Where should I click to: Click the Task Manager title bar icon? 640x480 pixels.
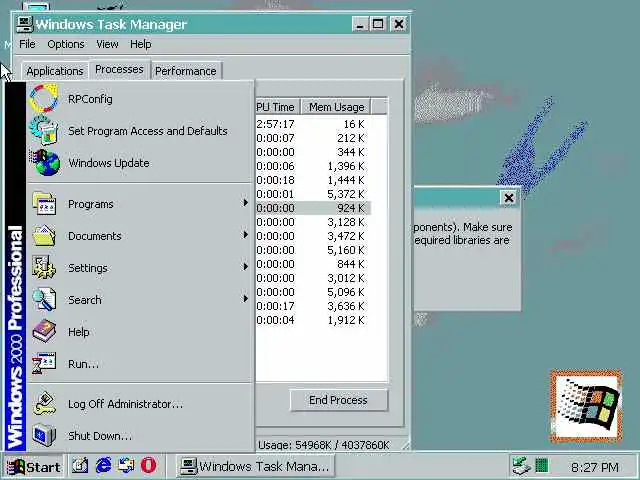click(x=24, y=24)
